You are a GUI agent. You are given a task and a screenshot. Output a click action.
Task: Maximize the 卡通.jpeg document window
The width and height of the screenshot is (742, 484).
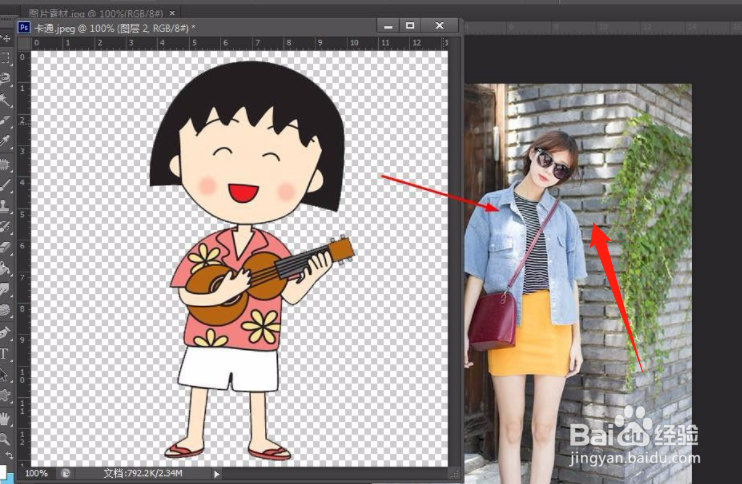(410, 26)
